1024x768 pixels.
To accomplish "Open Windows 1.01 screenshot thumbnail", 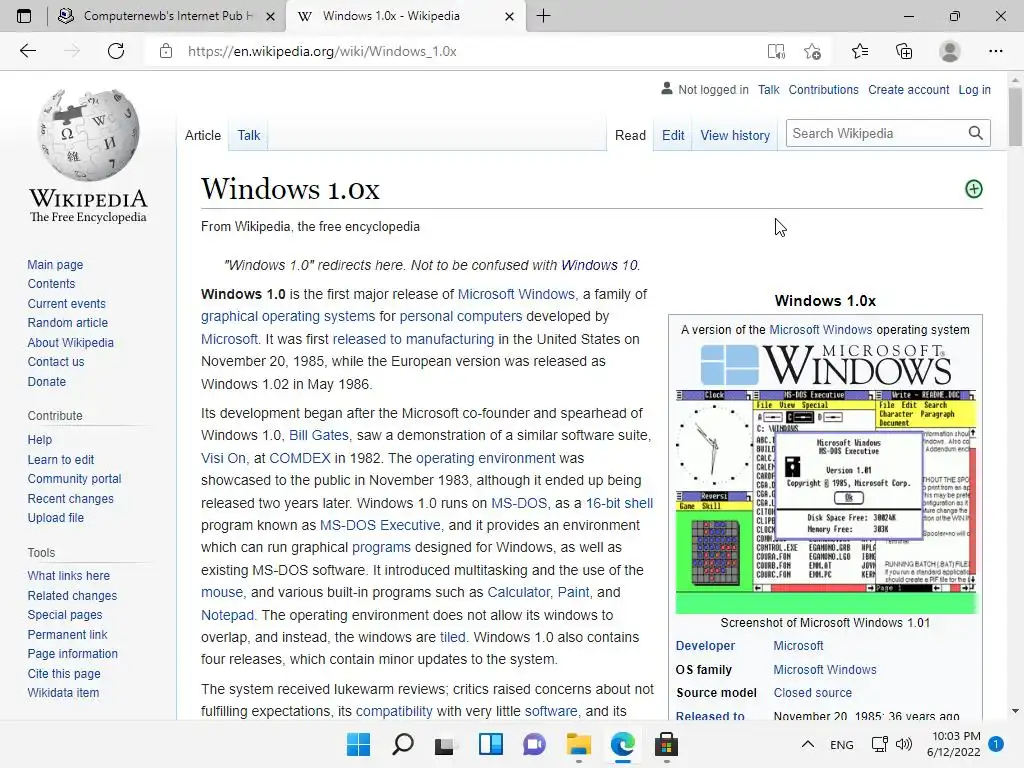I will (x=825, y=502).
